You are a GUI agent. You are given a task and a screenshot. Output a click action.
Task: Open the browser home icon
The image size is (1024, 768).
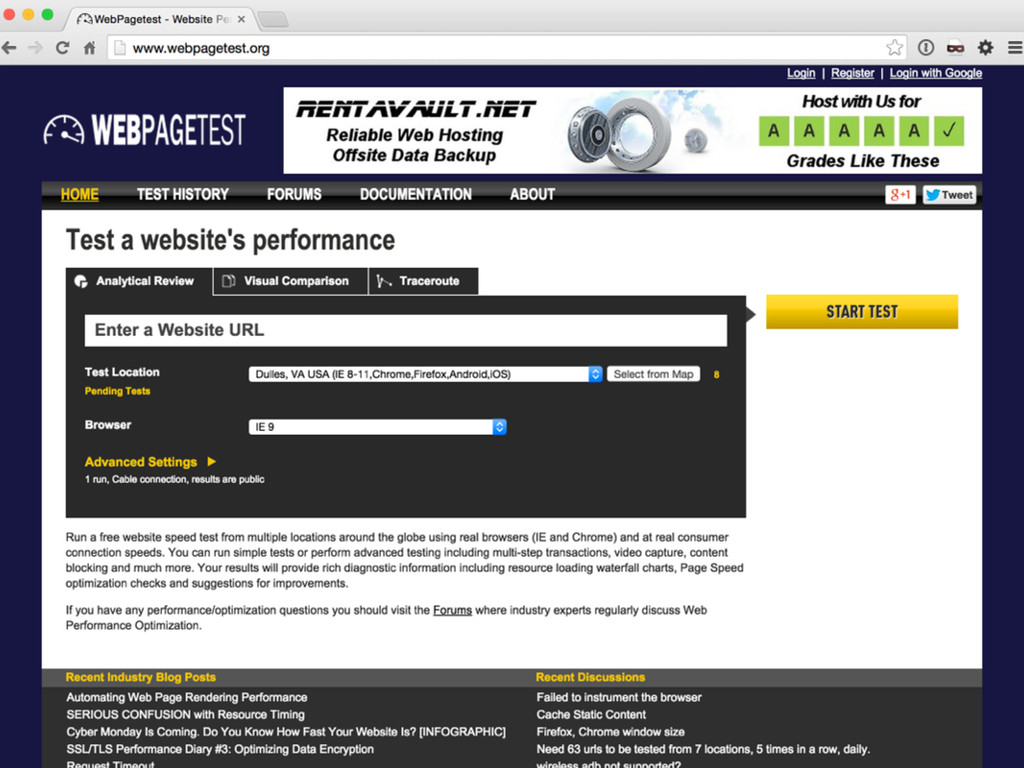[90, 48]
